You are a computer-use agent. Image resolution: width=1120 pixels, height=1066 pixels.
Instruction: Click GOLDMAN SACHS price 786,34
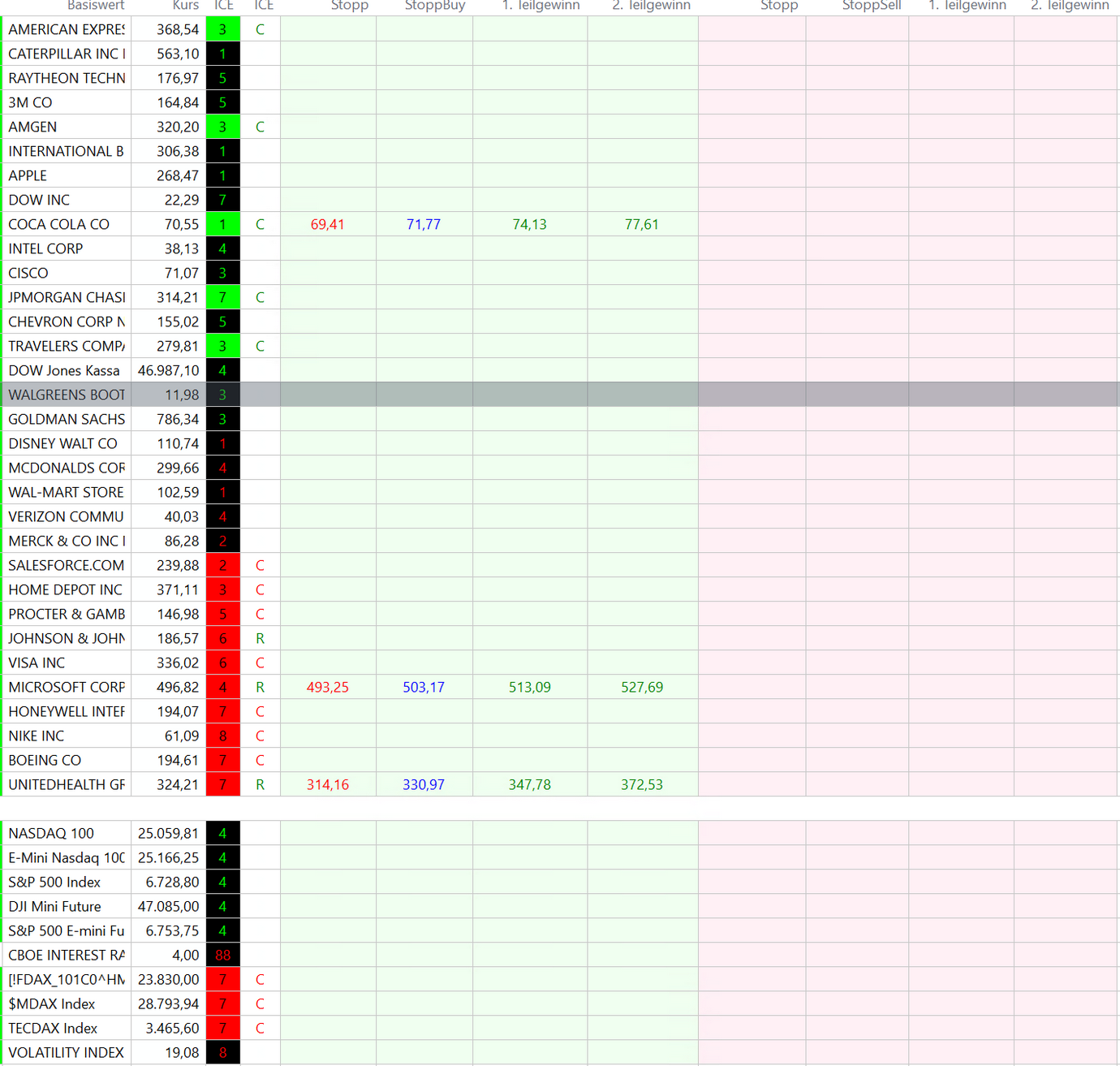coord(177,419)
